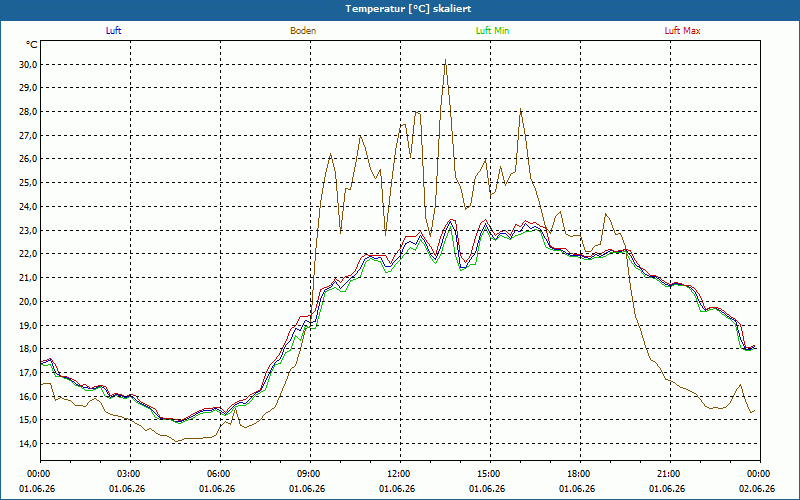This screenshot has width=800, height=500.
Task: Click the °C unit label
Action: tap(32, 45)
